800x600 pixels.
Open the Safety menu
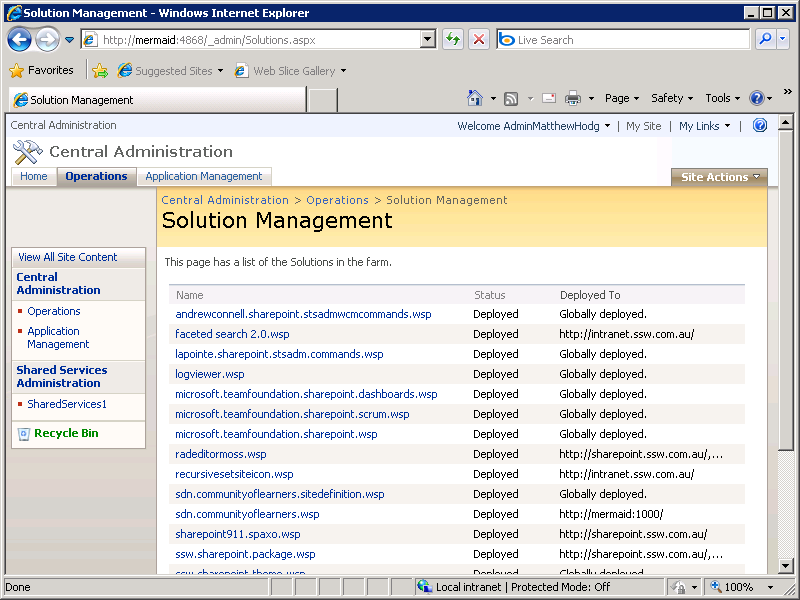(672, 98)
